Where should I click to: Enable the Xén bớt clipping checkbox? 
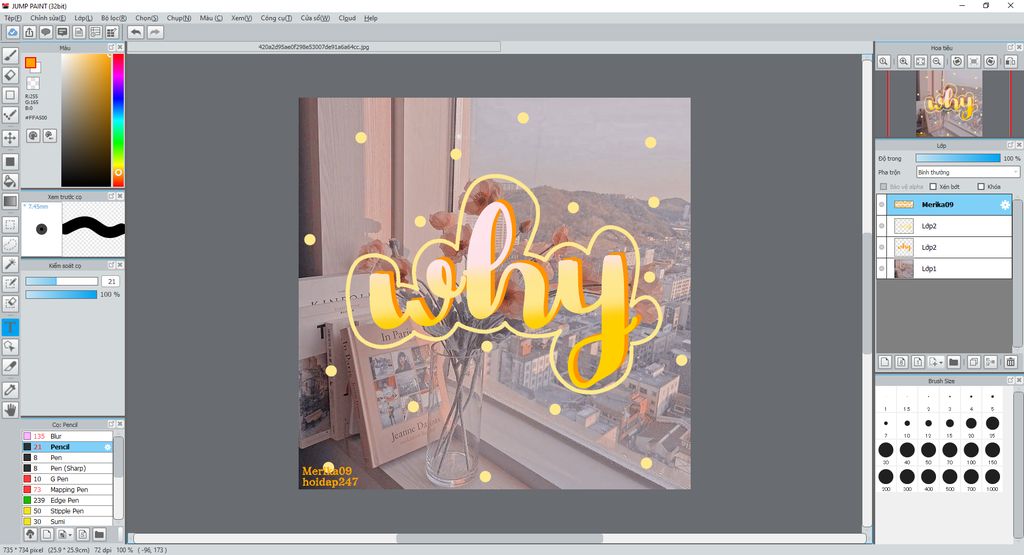933,187
